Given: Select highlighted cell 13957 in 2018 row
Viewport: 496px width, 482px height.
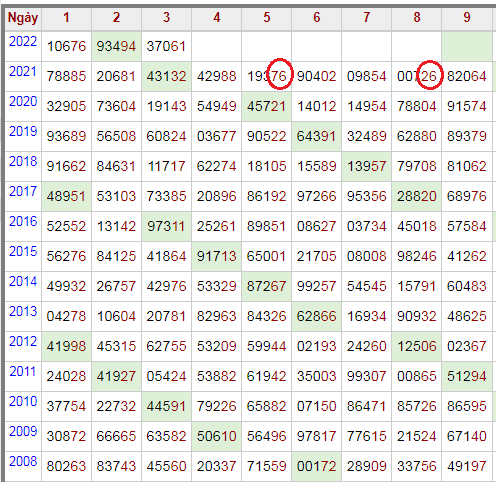Looking at the screenshot, I should 366,166.
